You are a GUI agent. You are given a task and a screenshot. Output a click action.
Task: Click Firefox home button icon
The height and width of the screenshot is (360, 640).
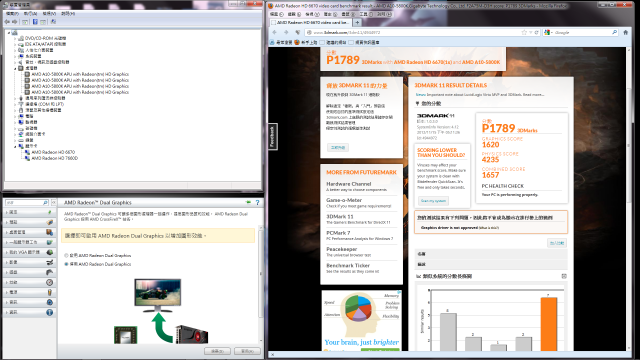[x=625, y=32]
